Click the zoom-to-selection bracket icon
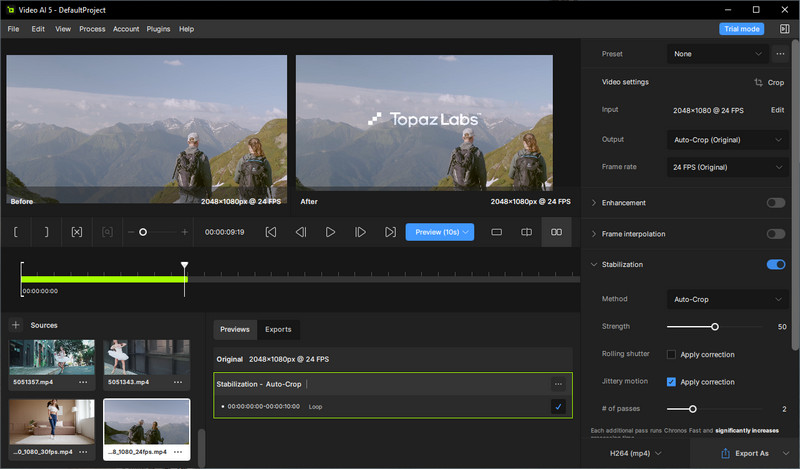Viewport: 800px width, 469px height. 107,232
